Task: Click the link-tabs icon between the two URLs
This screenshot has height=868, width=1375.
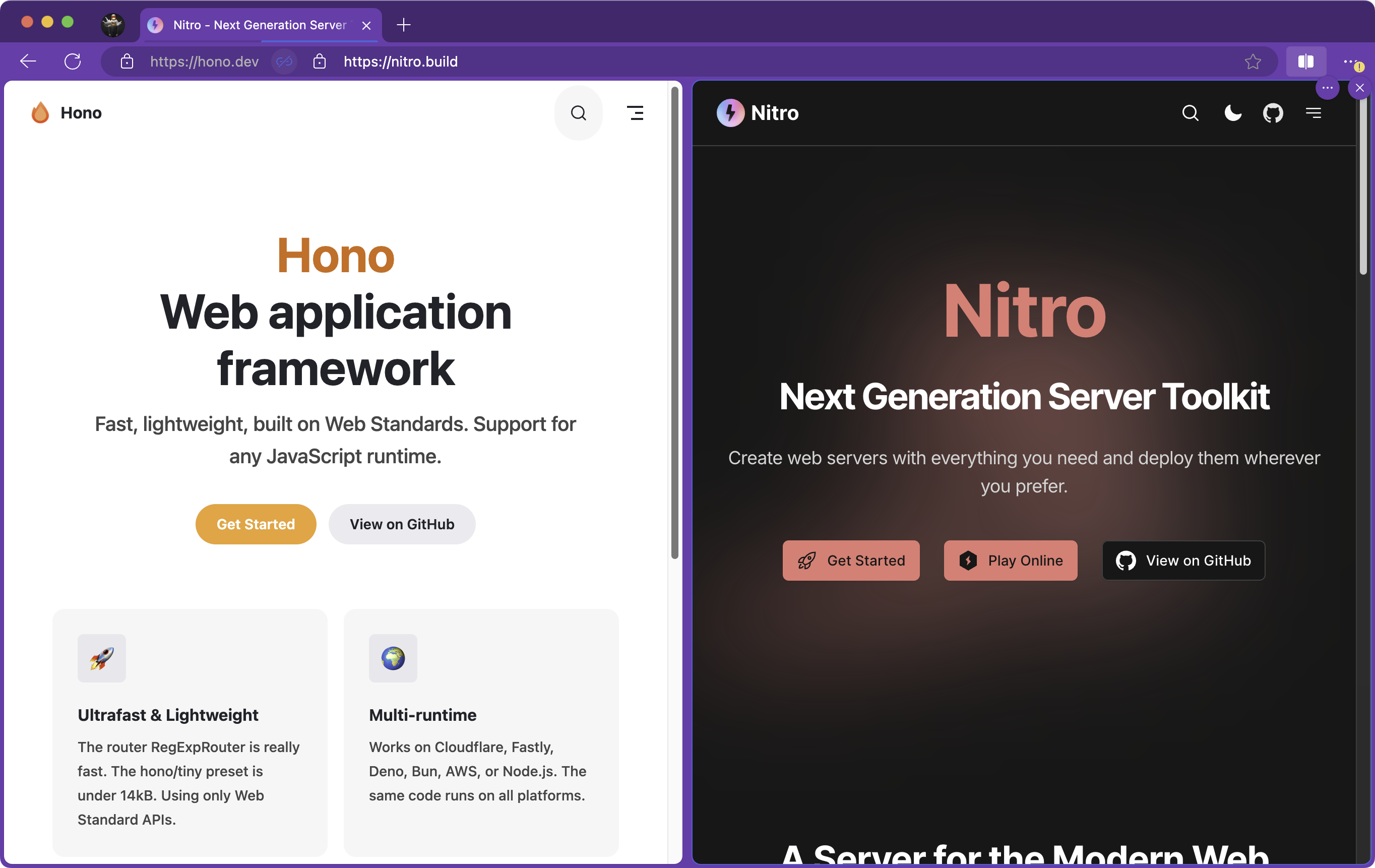Action: [284, 61]
